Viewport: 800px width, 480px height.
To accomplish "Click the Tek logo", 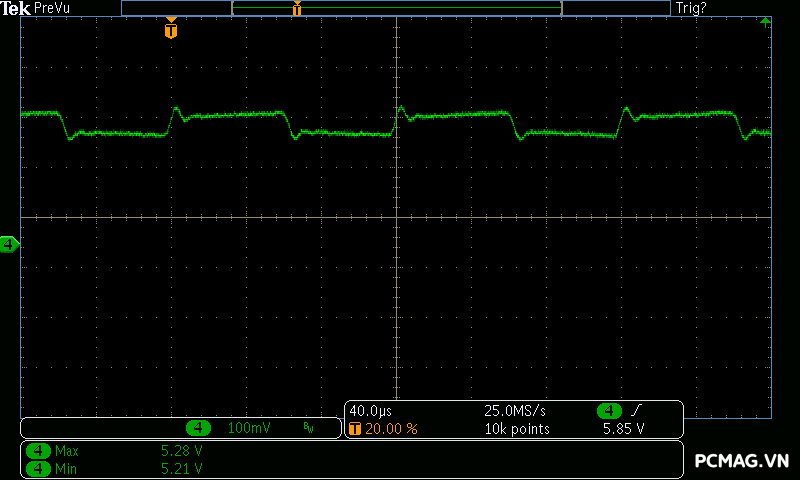I will 15,8.
